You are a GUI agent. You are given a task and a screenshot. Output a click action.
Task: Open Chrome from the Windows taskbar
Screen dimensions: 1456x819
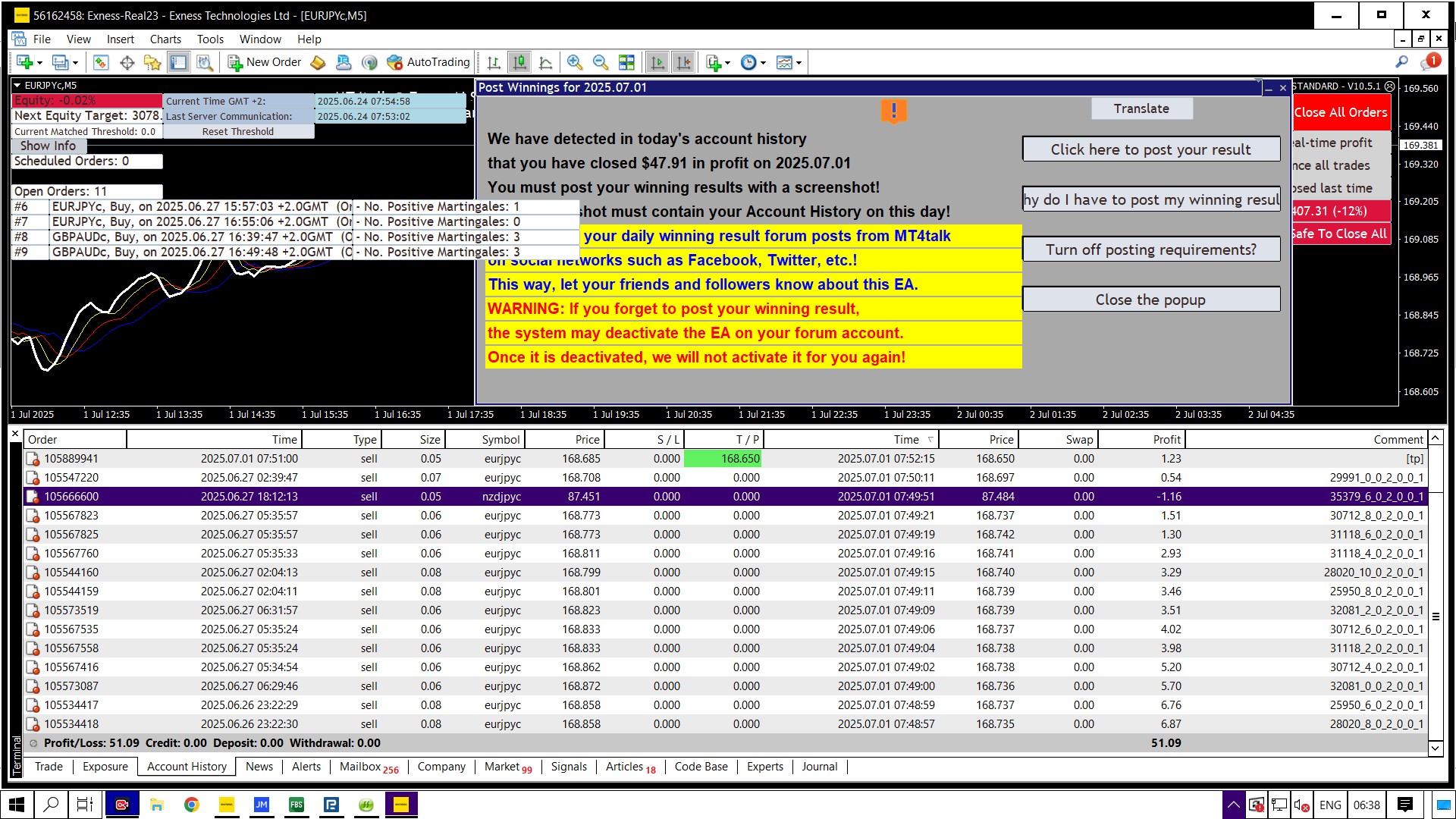click(x=191, y=805)
